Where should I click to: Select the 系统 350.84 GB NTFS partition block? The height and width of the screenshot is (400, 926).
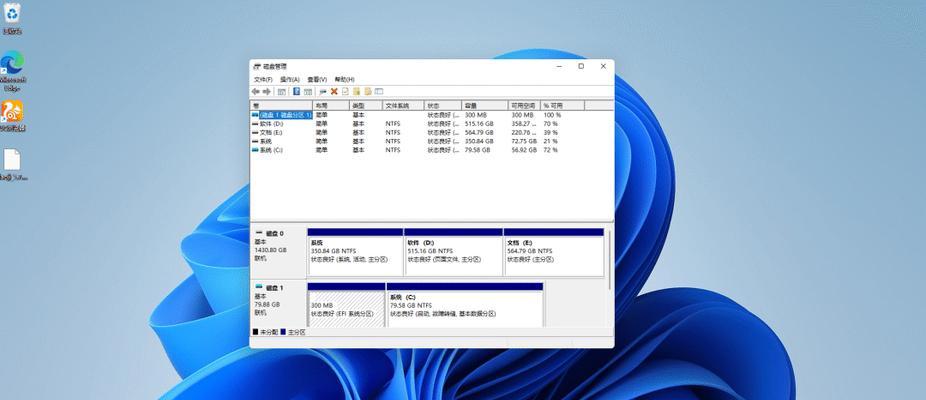[x=355, y=252]
